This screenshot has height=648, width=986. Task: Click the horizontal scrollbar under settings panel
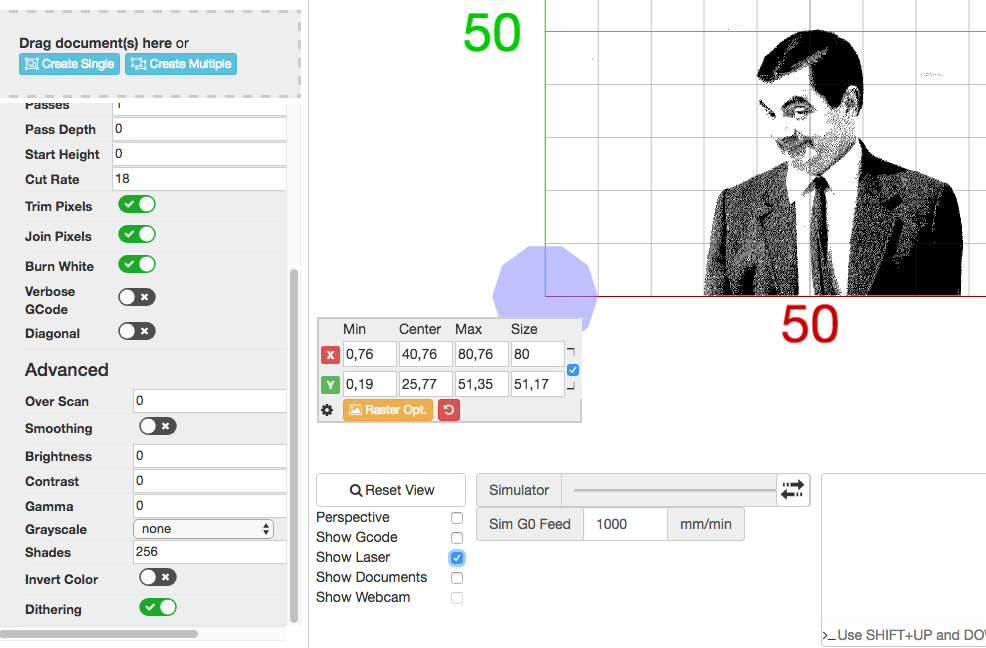[99, 634]
